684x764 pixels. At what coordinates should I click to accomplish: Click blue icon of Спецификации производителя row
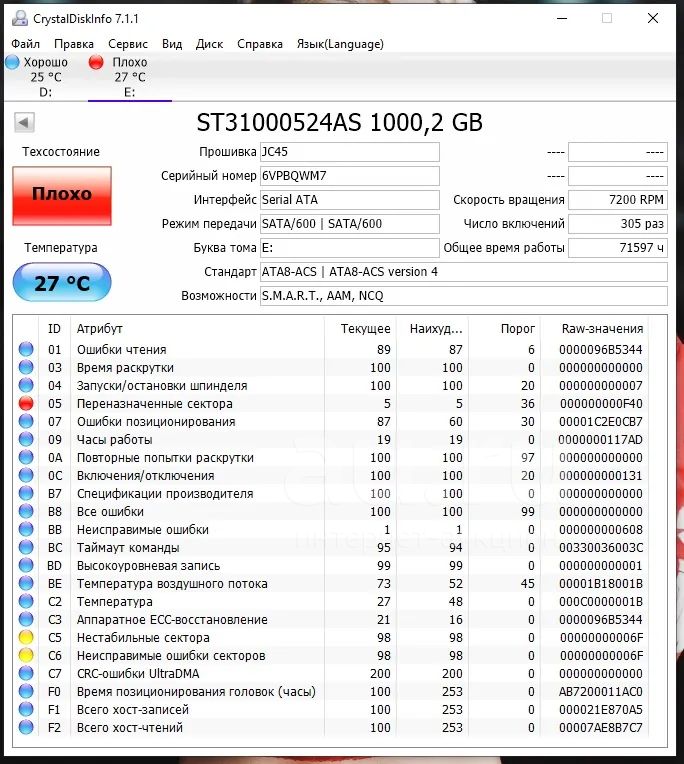point(26,494)
